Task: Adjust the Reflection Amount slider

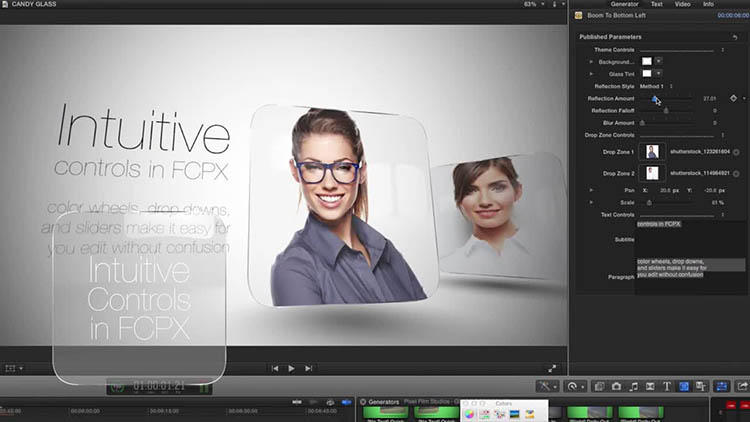Action: (x=656, y=98)
